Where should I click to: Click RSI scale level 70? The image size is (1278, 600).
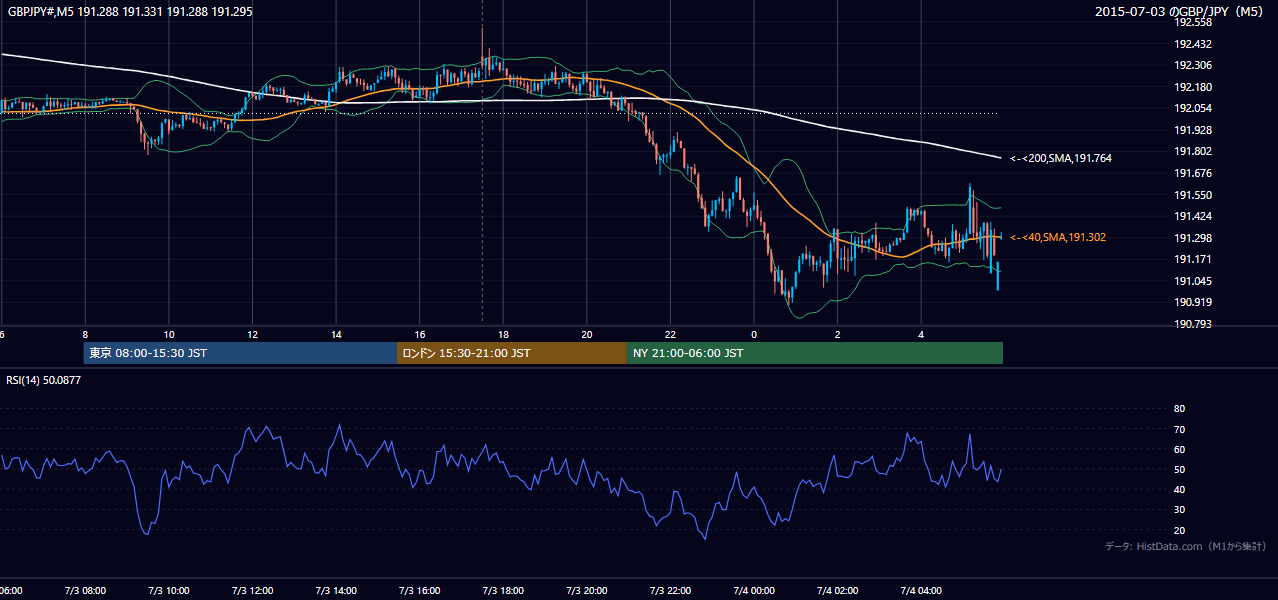[x=1179, y=429]
